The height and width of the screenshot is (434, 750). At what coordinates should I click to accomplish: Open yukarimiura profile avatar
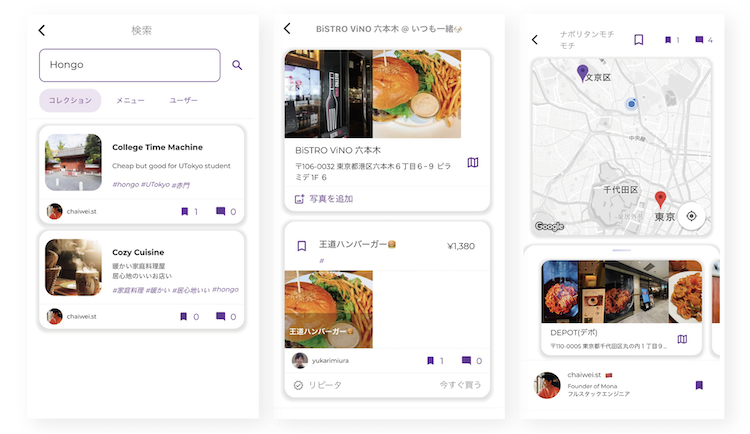pos(300,360)
